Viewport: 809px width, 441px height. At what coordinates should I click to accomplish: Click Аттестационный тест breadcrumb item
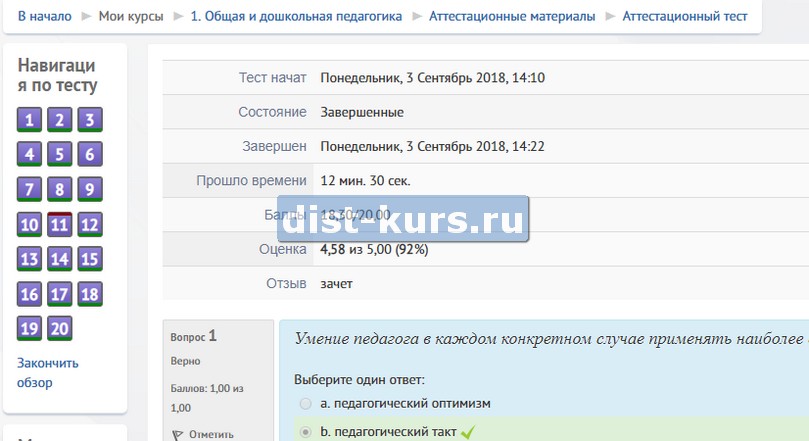click(684, 16)
